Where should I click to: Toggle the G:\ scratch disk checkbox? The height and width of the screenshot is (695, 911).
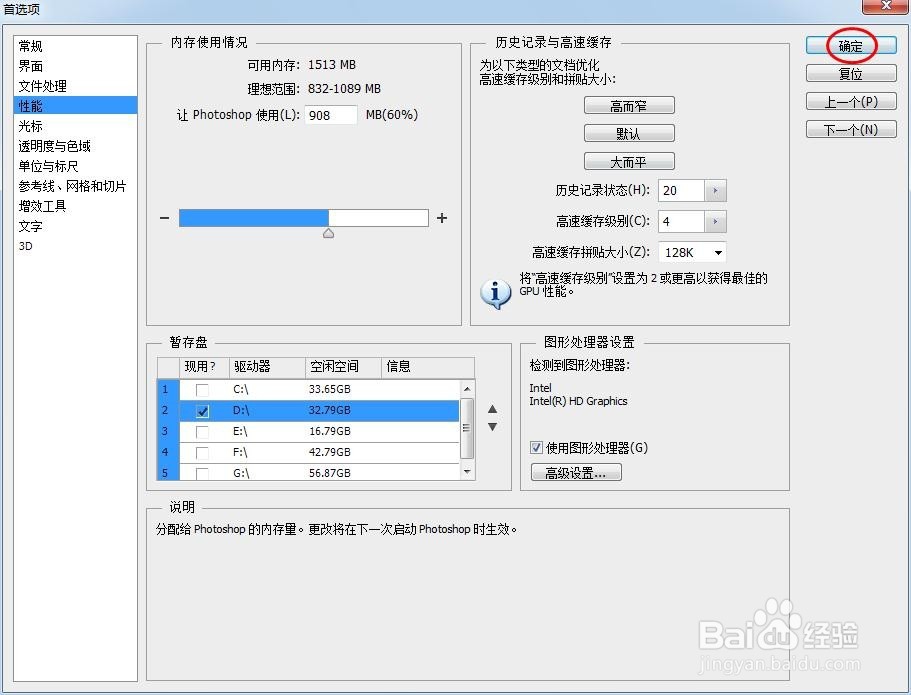coord(202,473)
